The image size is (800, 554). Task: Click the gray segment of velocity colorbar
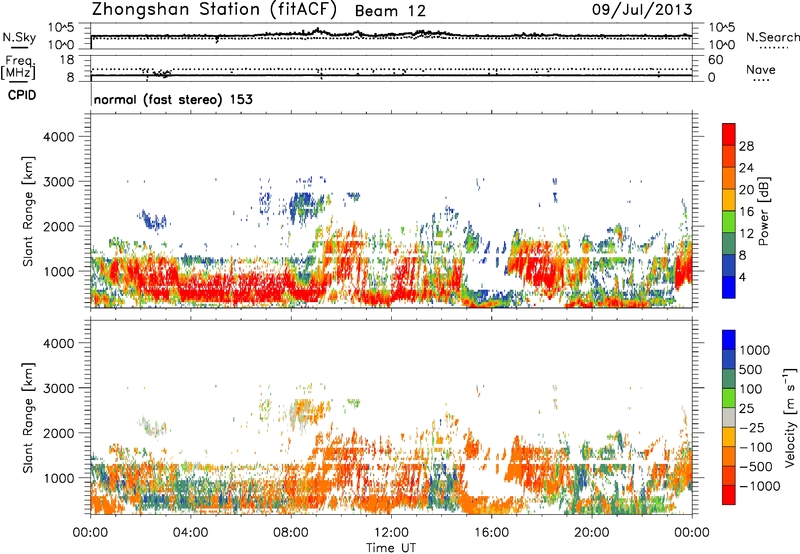tap(729, 417)
